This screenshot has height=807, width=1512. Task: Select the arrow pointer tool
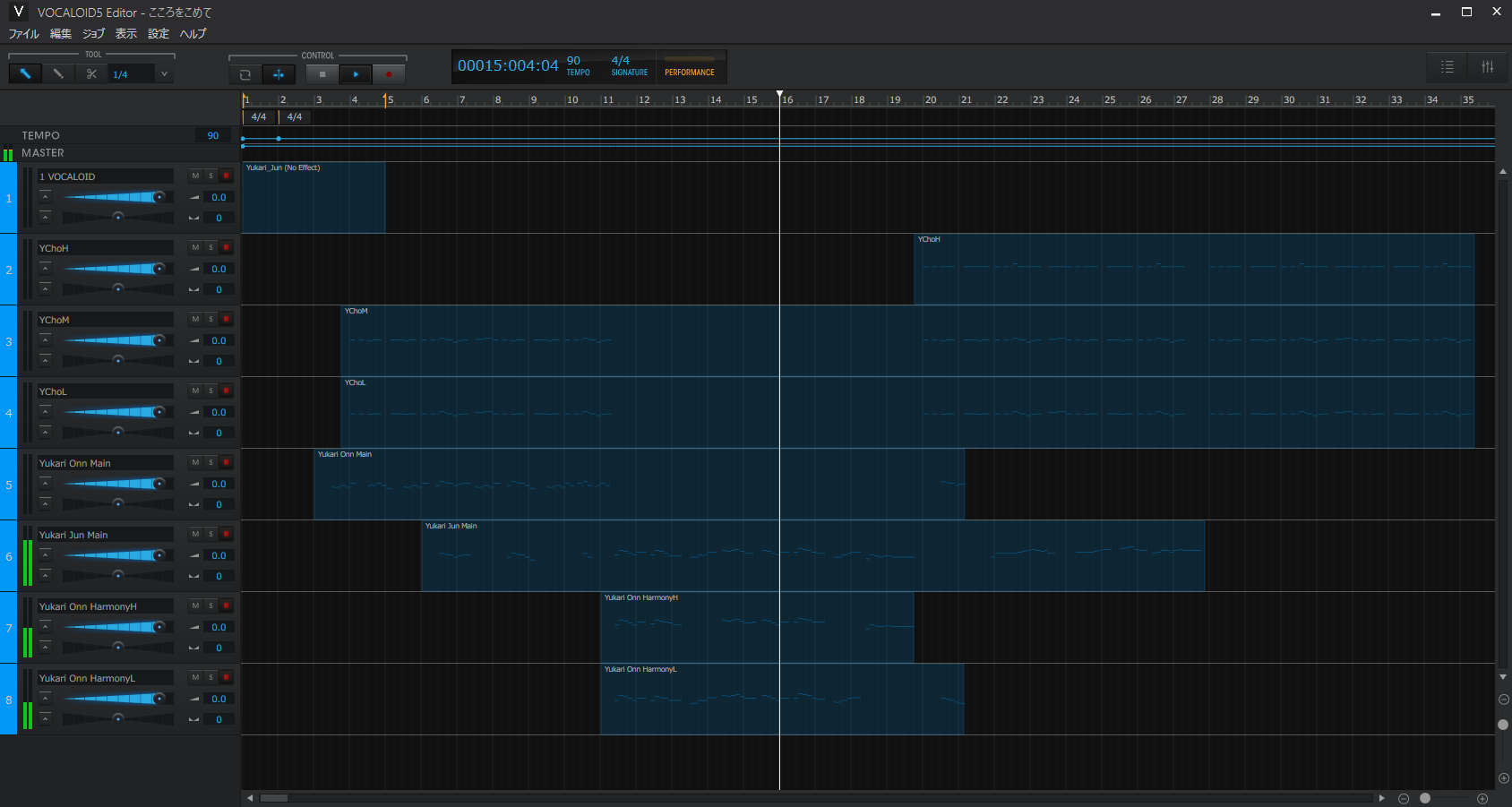click(25, 74)
